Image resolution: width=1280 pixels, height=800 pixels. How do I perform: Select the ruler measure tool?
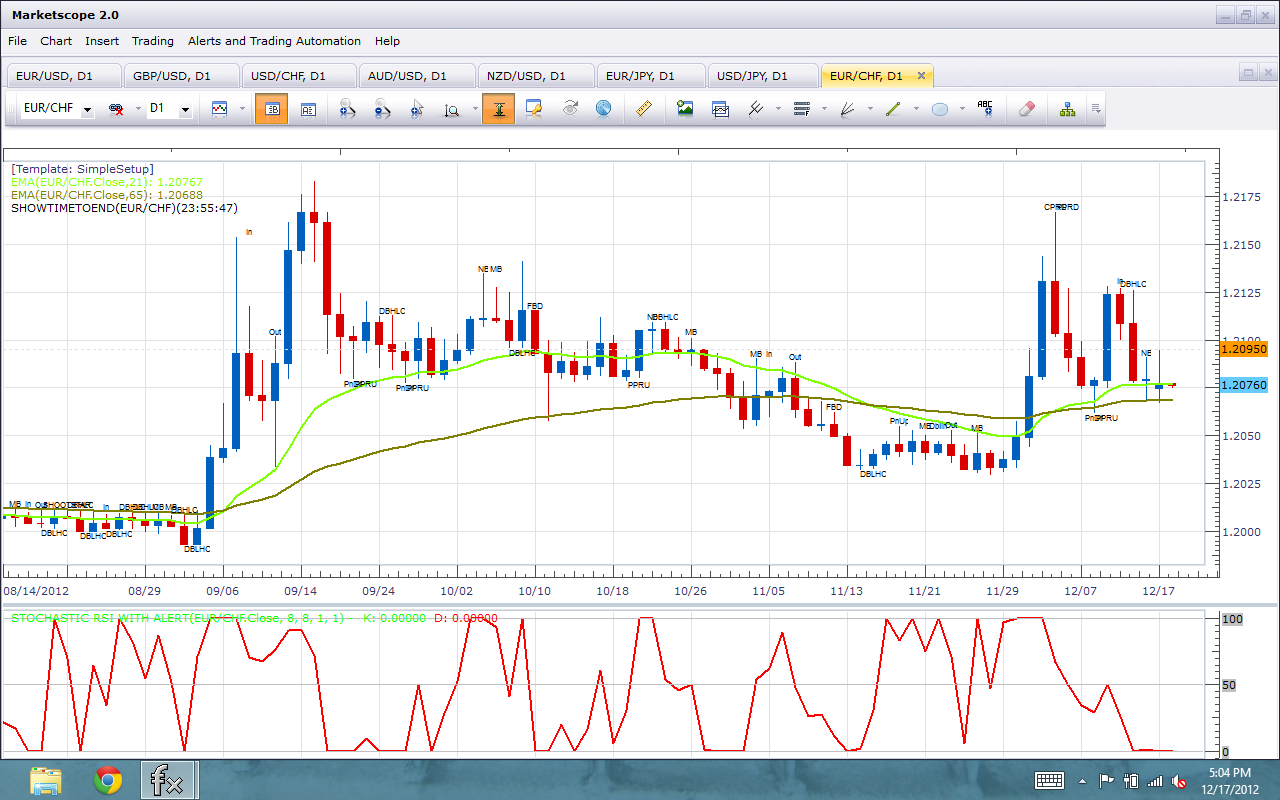tap(644, 109)
